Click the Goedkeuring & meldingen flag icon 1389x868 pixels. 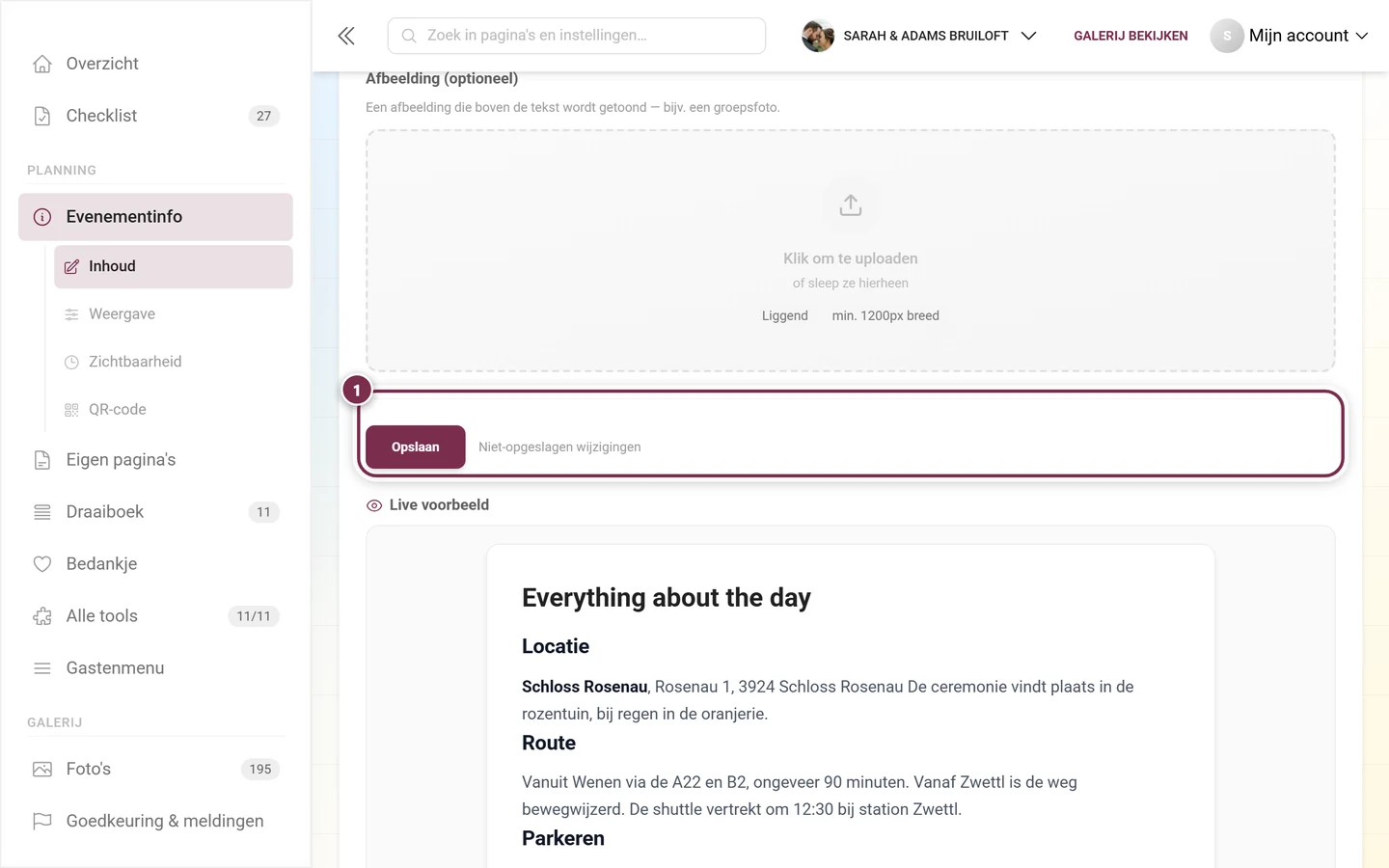click(42, 822)
